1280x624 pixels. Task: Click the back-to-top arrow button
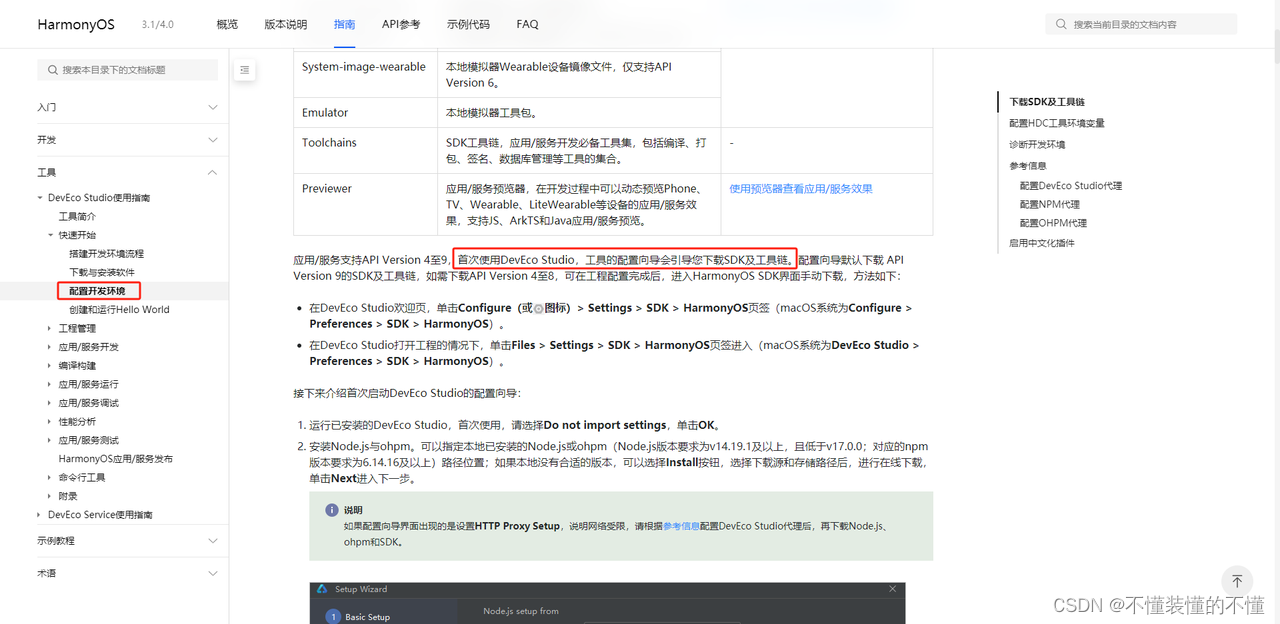(x=1237, y=581)
